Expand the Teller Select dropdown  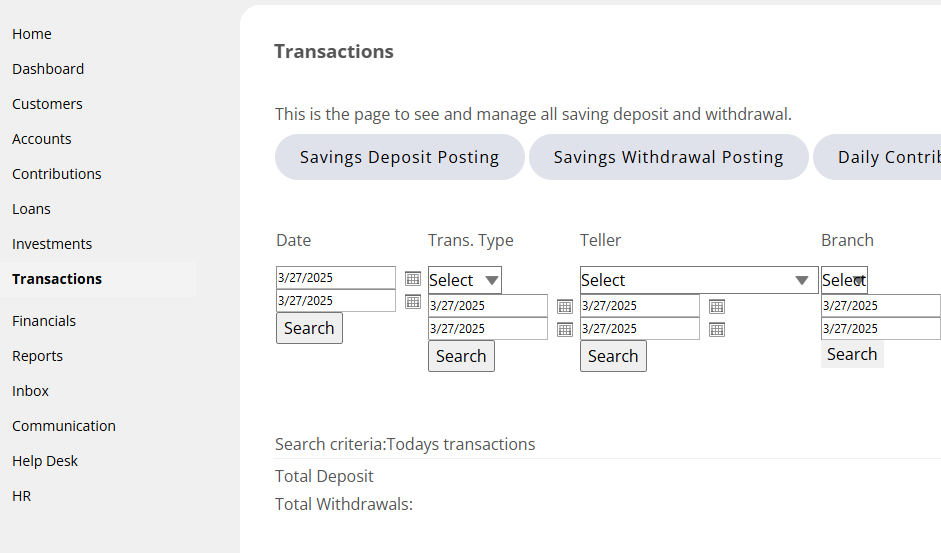pos(699,280)
